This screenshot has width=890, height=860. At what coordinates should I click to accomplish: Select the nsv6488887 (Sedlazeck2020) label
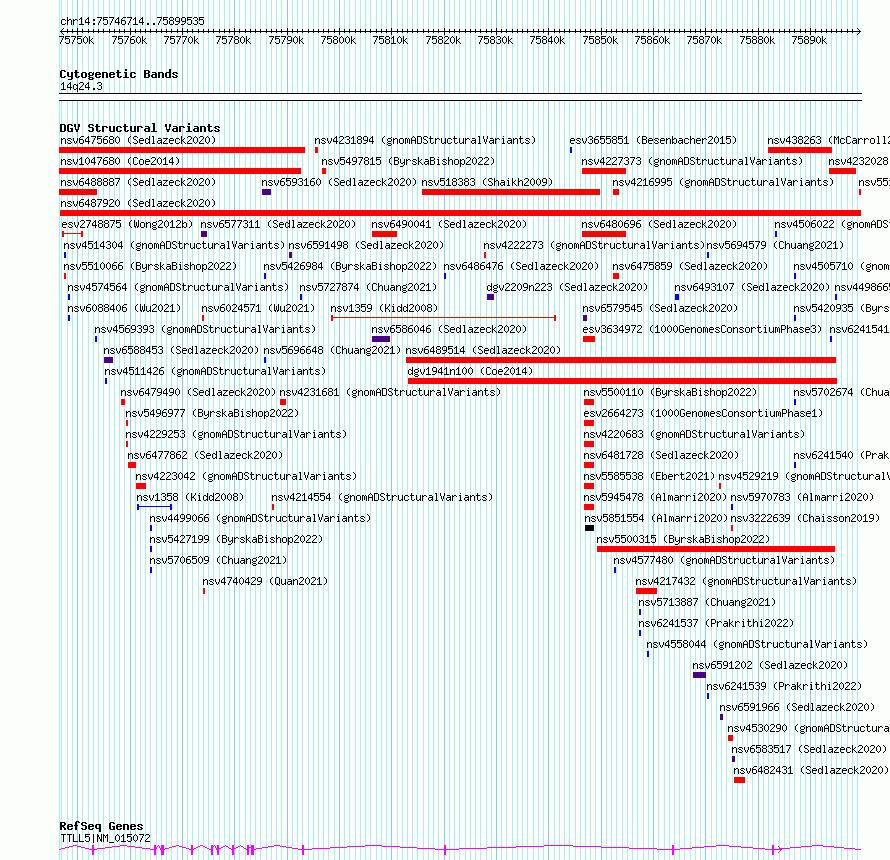pyautogui.click(x=138, y=182)
